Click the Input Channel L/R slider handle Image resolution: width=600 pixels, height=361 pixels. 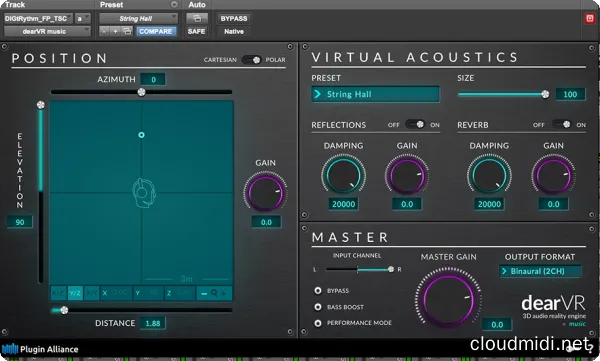coord(391,269)
